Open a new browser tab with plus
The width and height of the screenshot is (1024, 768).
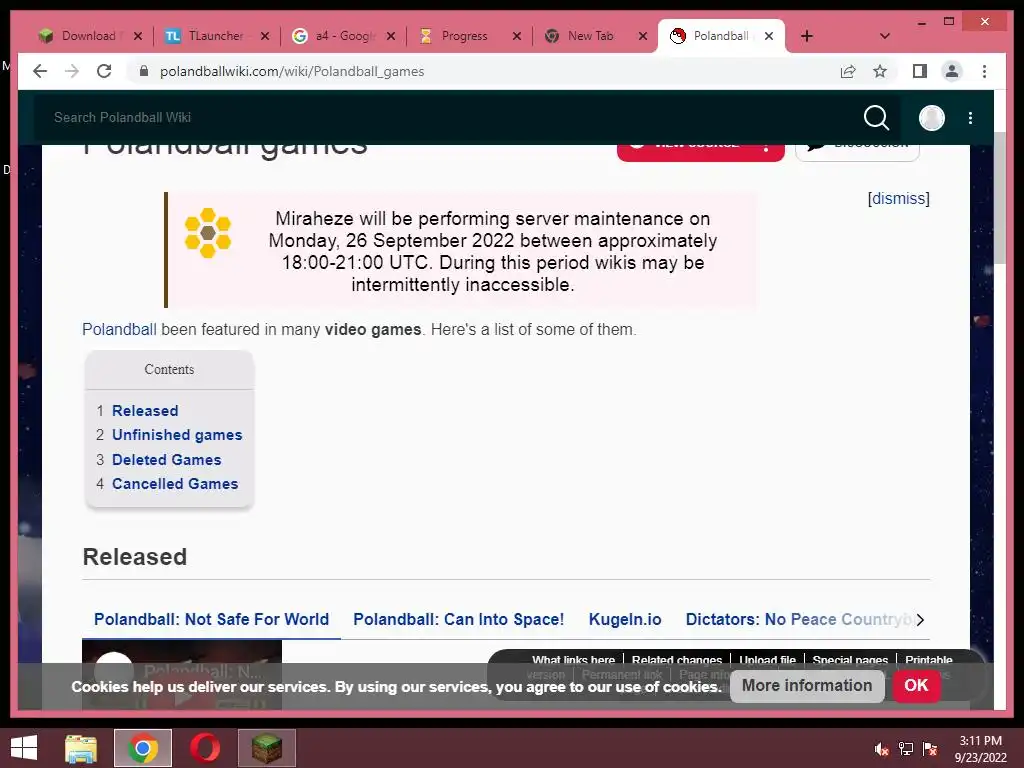[x=807, y=36]
